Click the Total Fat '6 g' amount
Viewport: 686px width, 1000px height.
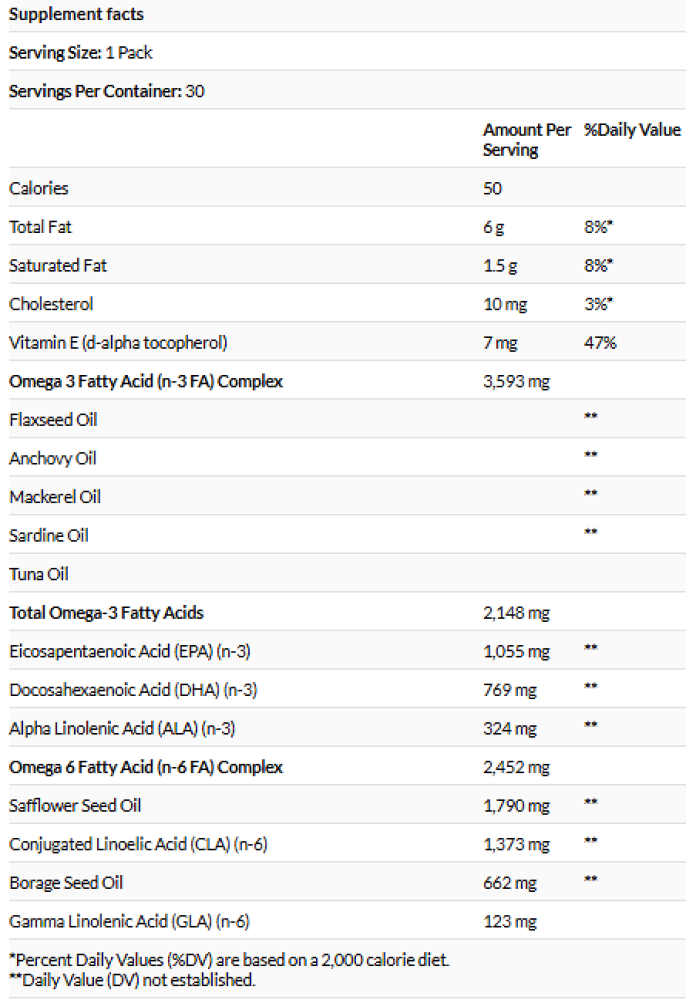pyautogui.click(x=494, y=227)
